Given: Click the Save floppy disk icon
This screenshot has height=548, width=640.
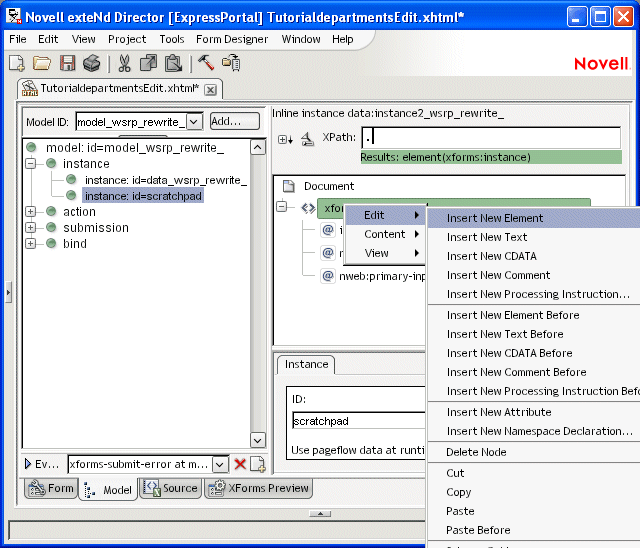Looking at the screenshot, I should coord(67,63).
